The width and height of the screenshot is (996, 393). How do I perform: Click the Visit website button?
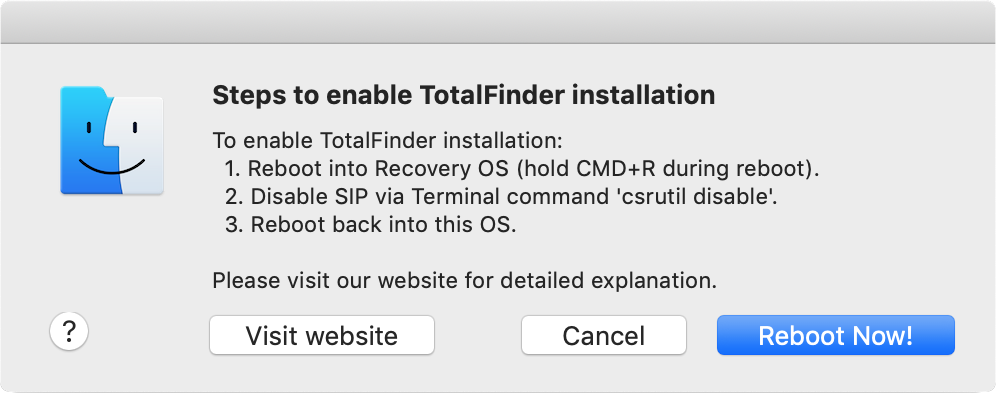pos(322,335)
